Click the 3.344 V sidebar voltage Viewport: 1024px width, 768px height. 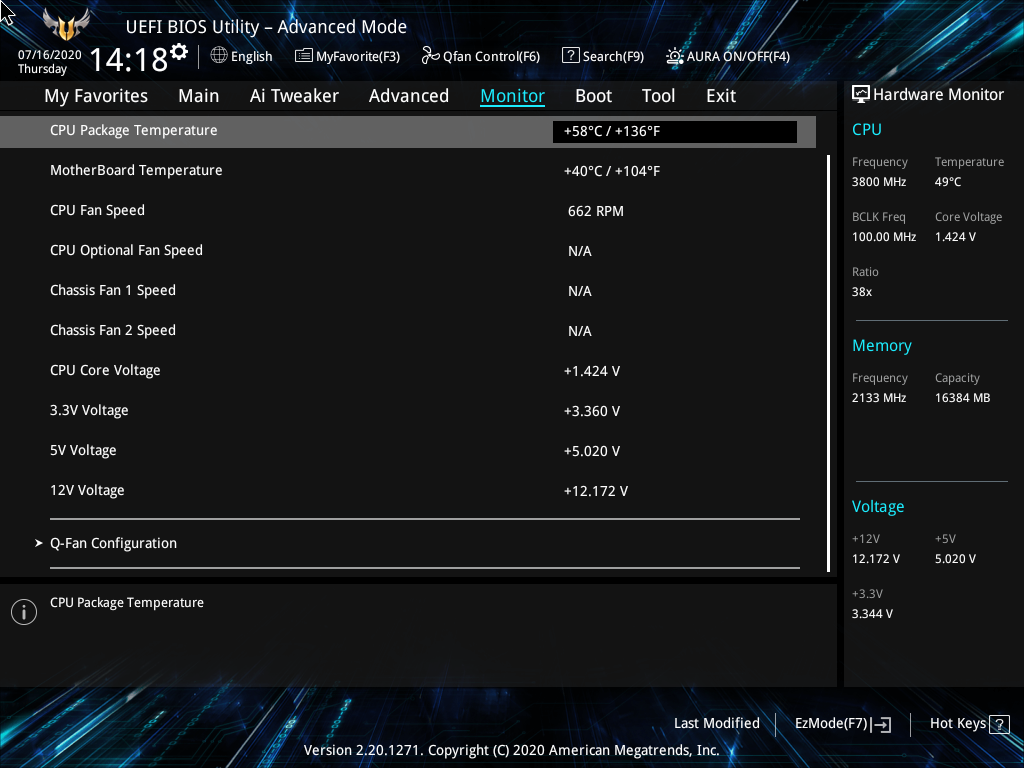point(872,614)
